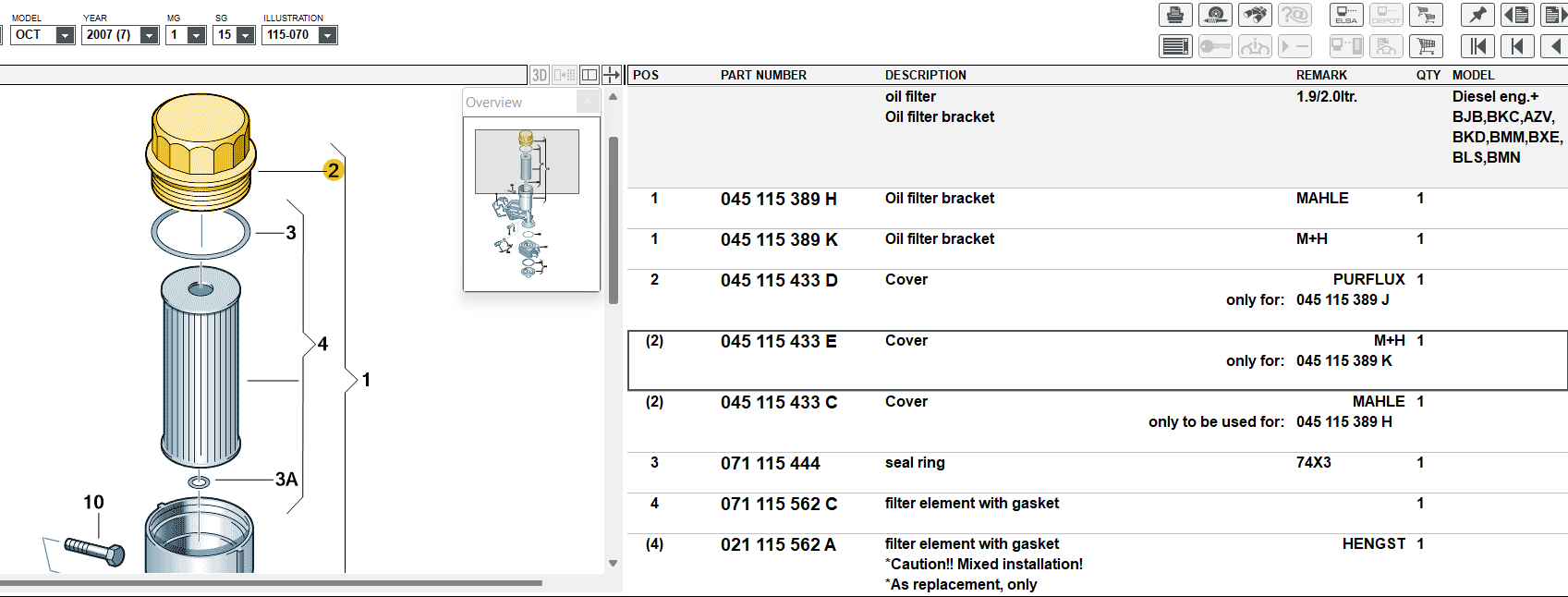Open the wheel and tire tool icon
The image size is (1568, 597).
(1215, 15)
